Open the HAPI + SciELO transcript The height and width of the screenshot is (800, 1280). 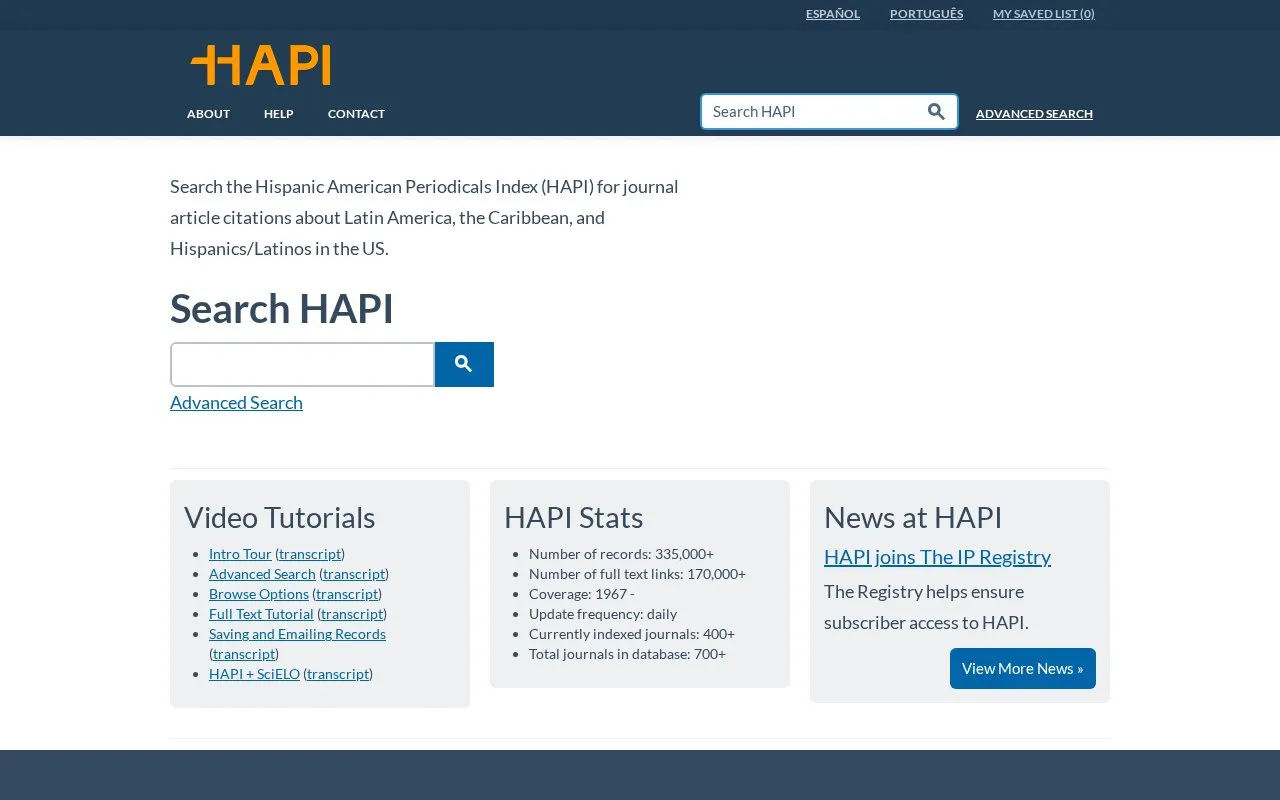tap(338, 674)
